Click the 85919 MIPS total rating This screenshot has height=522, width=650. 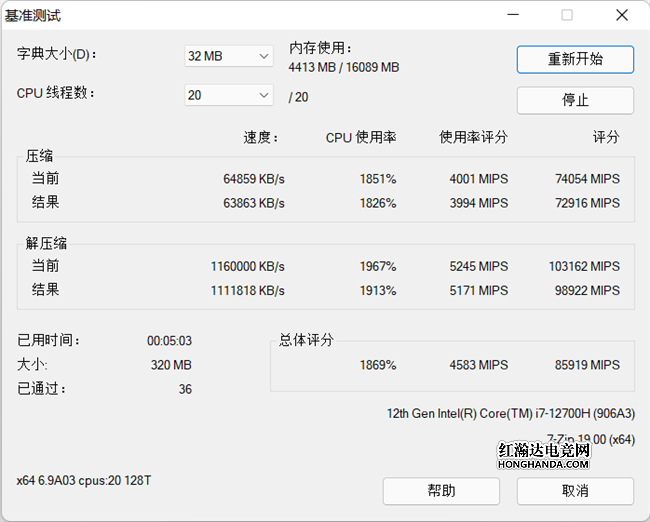tap(587, 365)
